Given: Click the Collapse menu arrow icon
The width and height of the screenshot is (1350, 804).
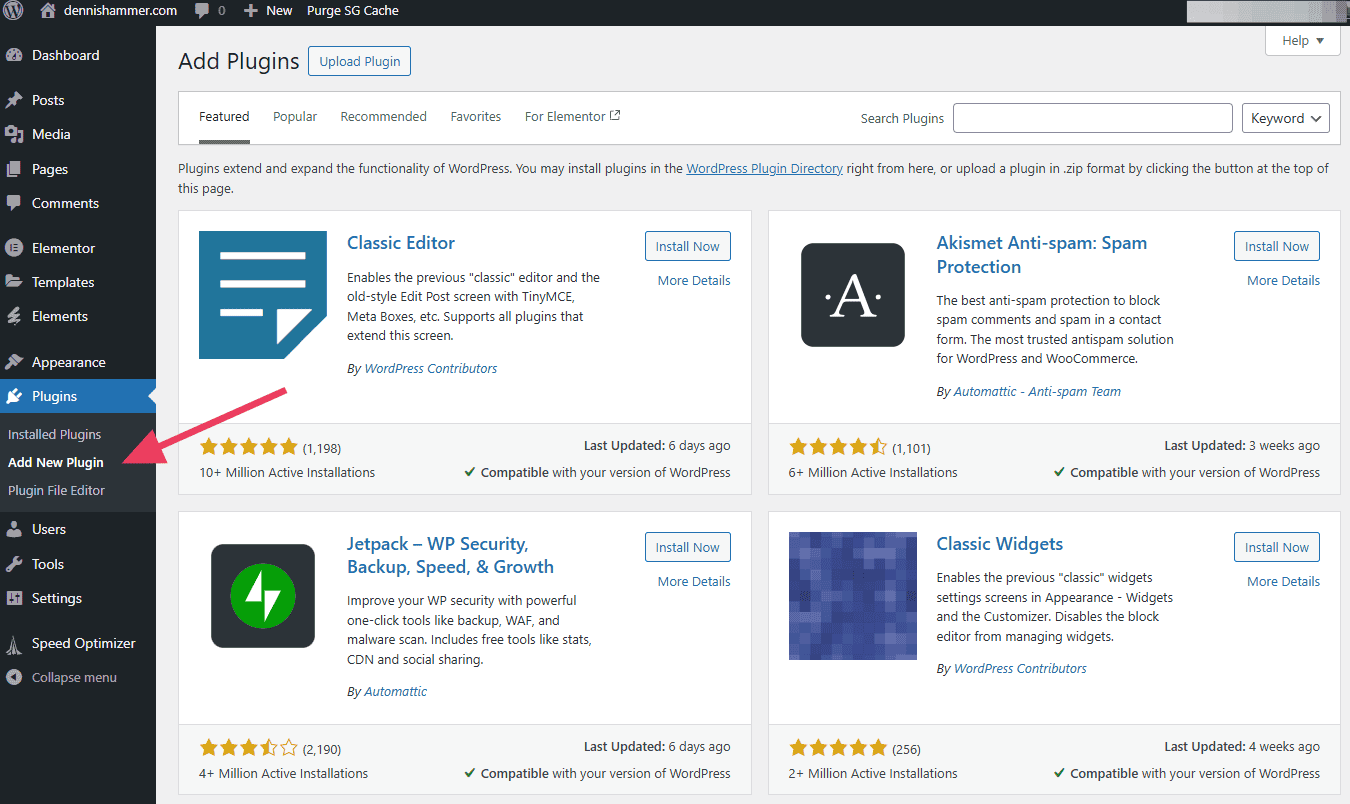Looking at the screenshot, I should pos(14,677).
